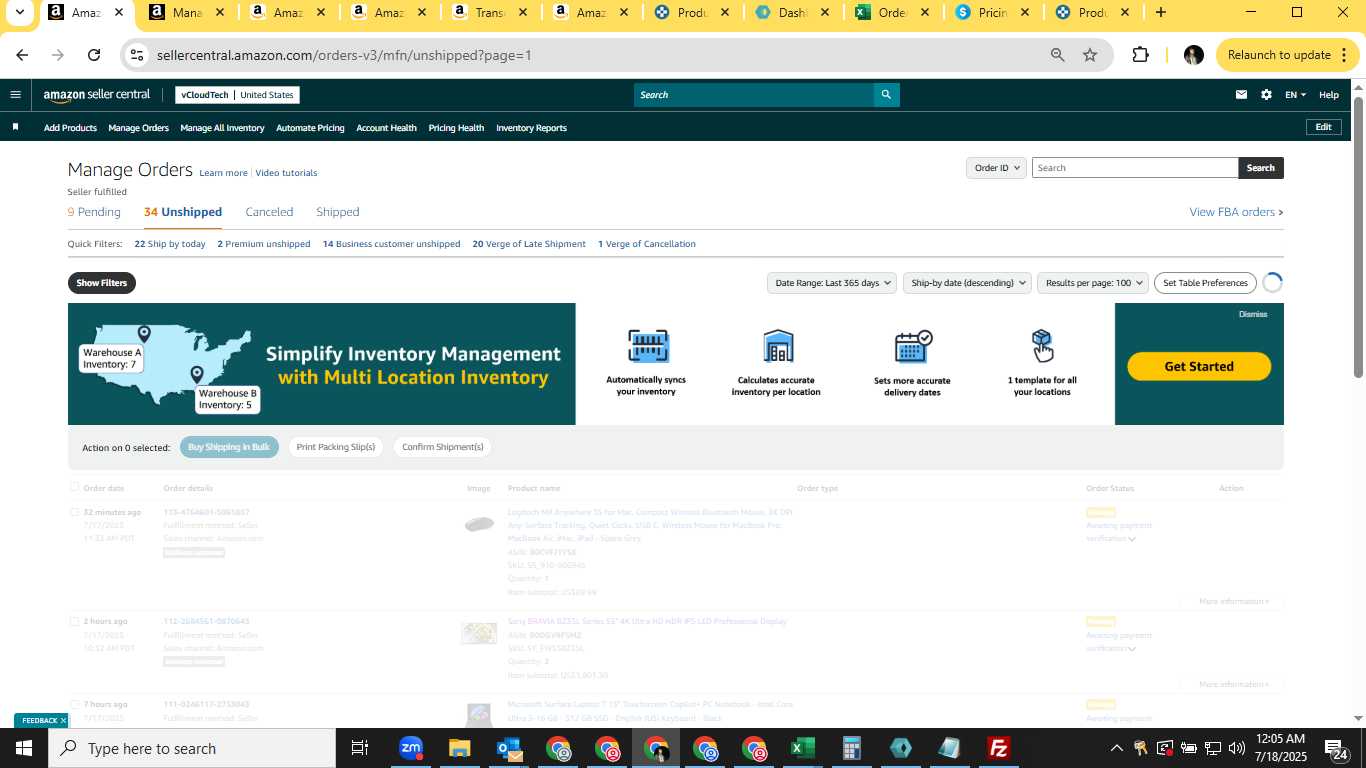Open Calculator from the taskbar
Screen dimensions: 1366x768
851,748
